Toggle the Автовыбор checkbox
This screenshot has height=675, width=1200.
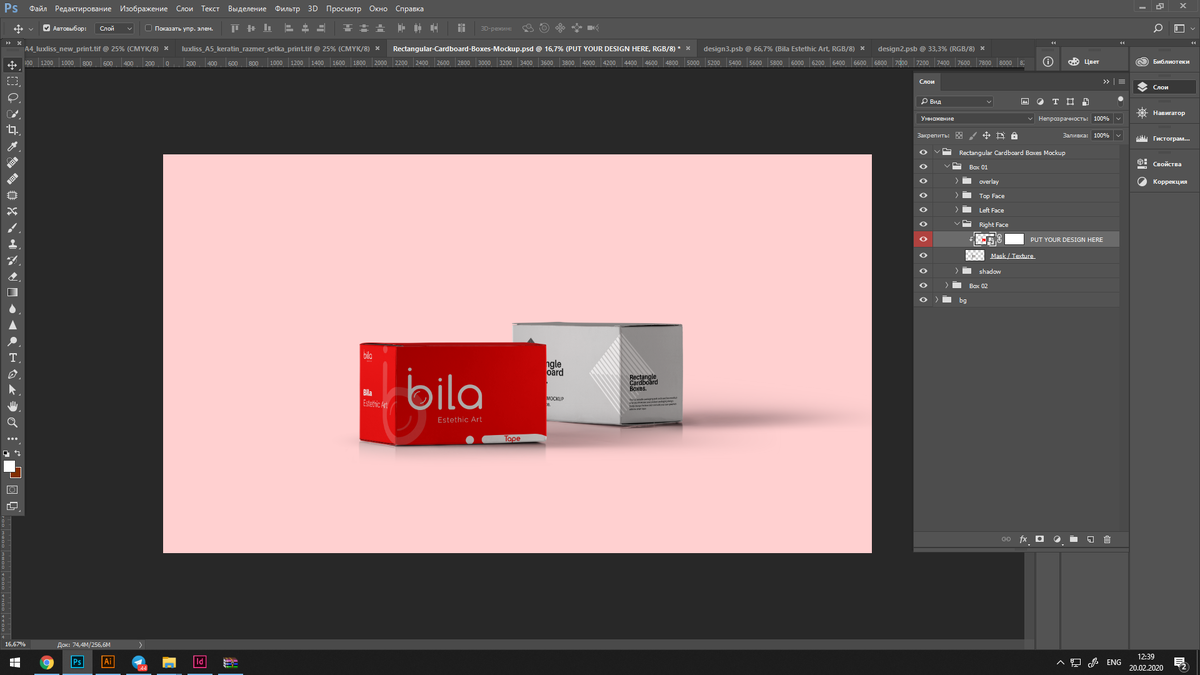click(x=46, y=28)
